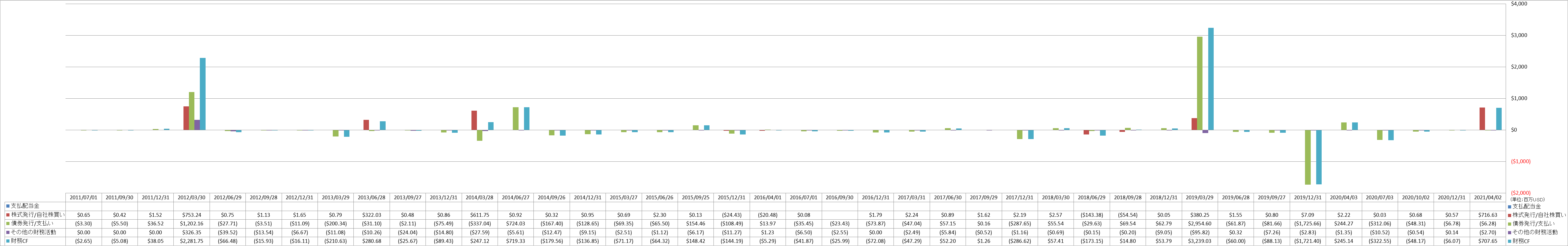1568x246 pixels.
Task: Click the ($1,725.66) cell
Action: click(1308, 224)
